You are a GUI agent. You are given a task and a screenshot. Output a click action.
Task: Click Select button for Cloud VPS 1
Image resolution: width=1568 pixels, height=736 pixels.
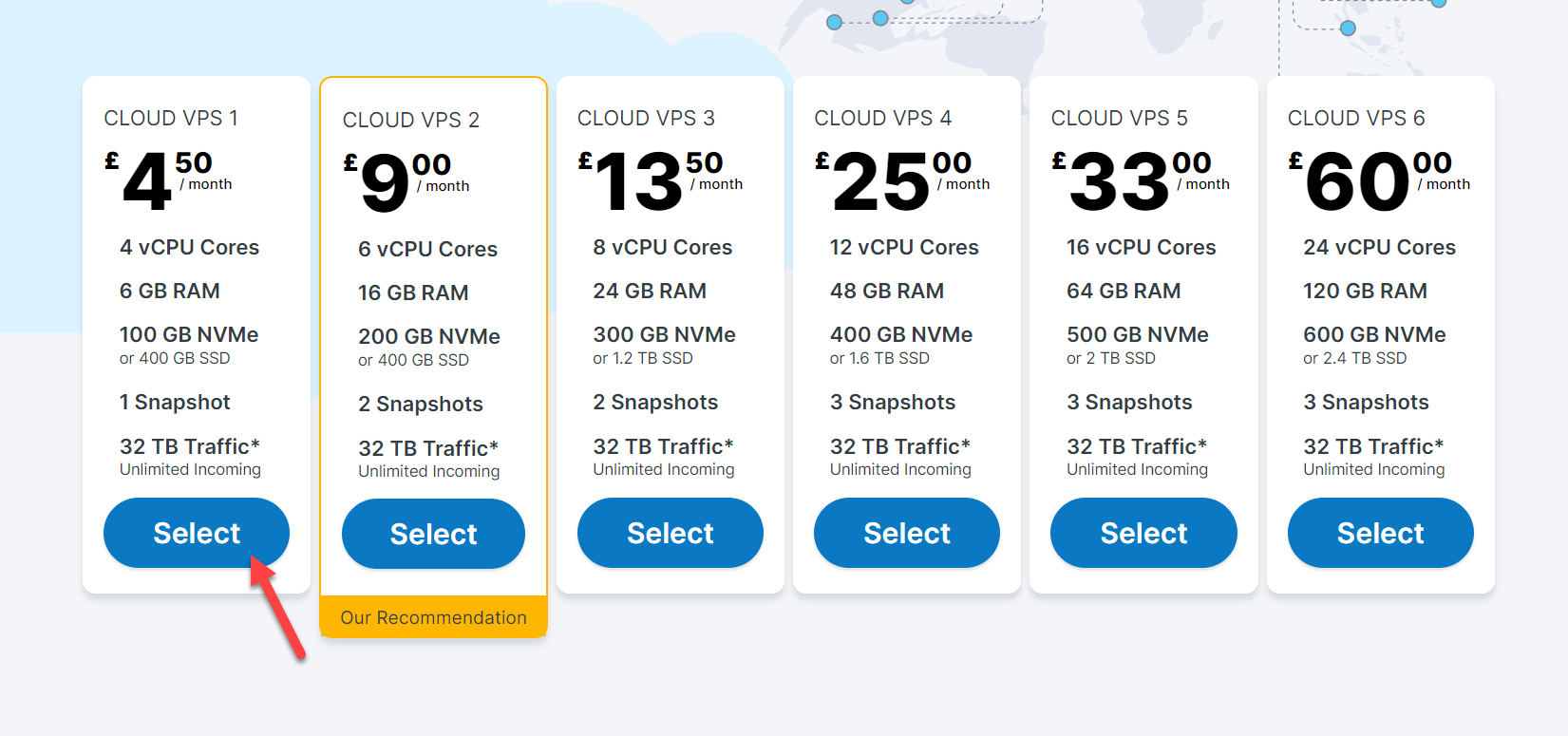pos(197,533)
